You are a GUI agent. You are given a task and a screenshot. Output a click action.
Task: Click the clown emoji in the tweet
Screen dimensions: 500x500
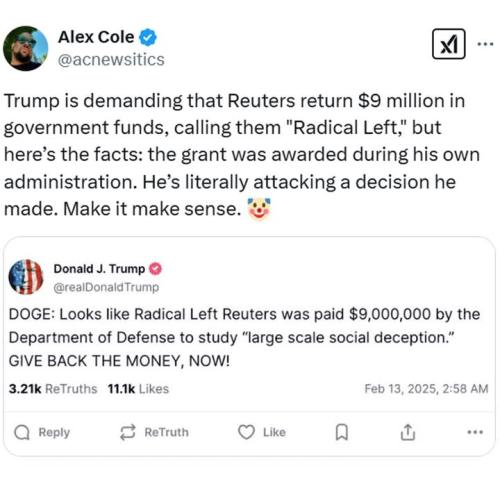point(259,209)
